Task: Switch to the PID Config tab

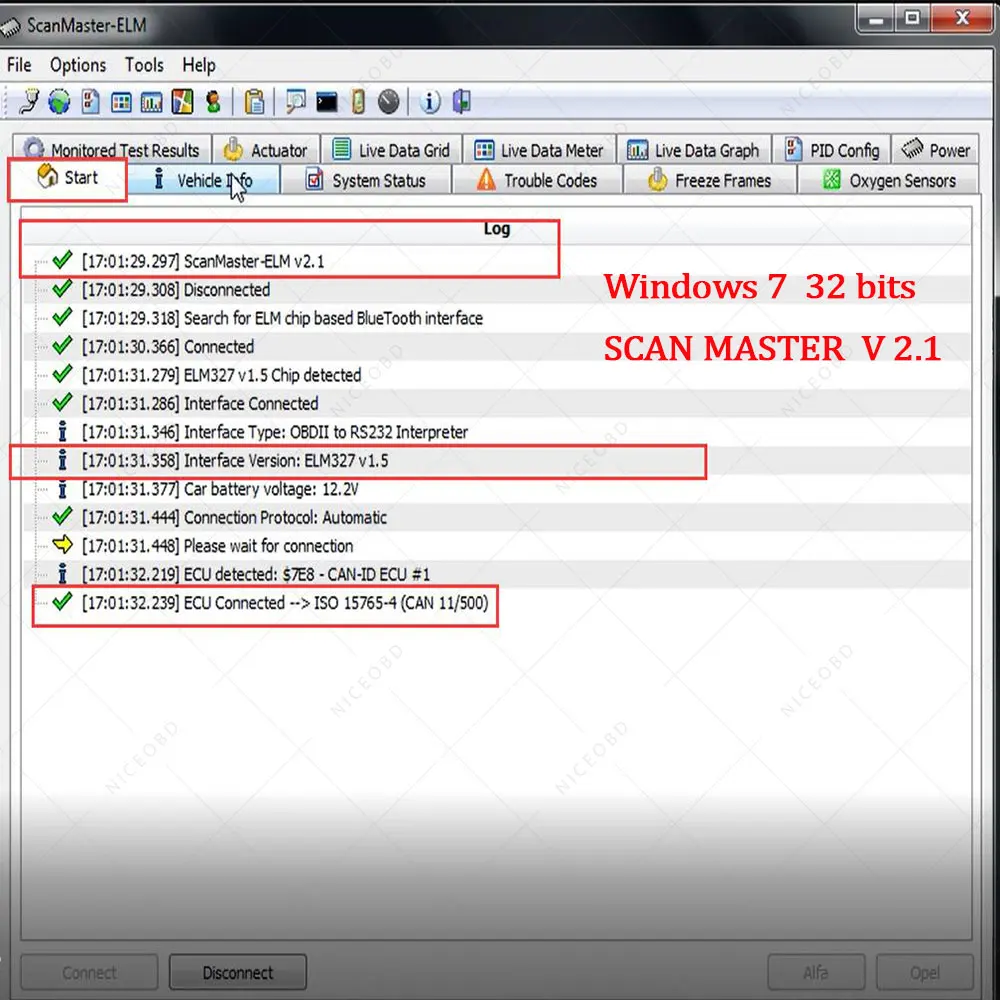Action: click(x=832, y=150)
